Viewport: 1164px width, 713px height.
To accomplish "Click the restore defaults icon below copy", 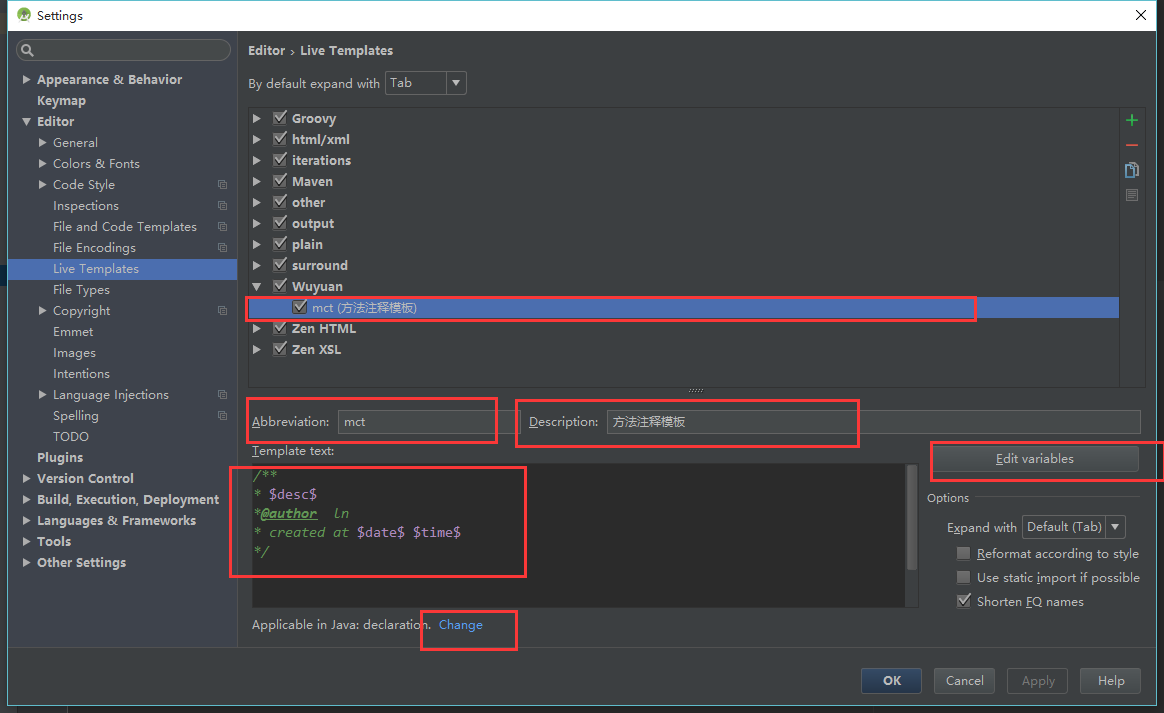I will [x=1131, y=195].
